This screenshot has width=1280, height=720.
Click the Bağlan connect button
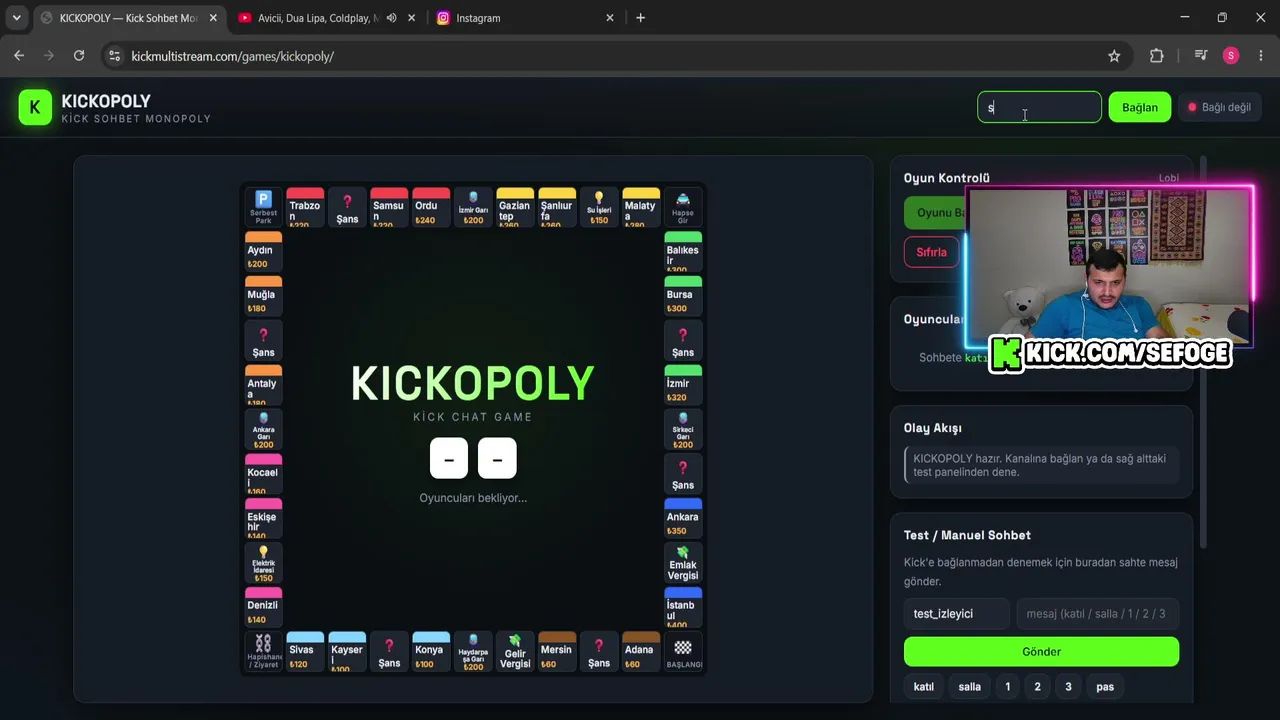(x=1139, y=107)
